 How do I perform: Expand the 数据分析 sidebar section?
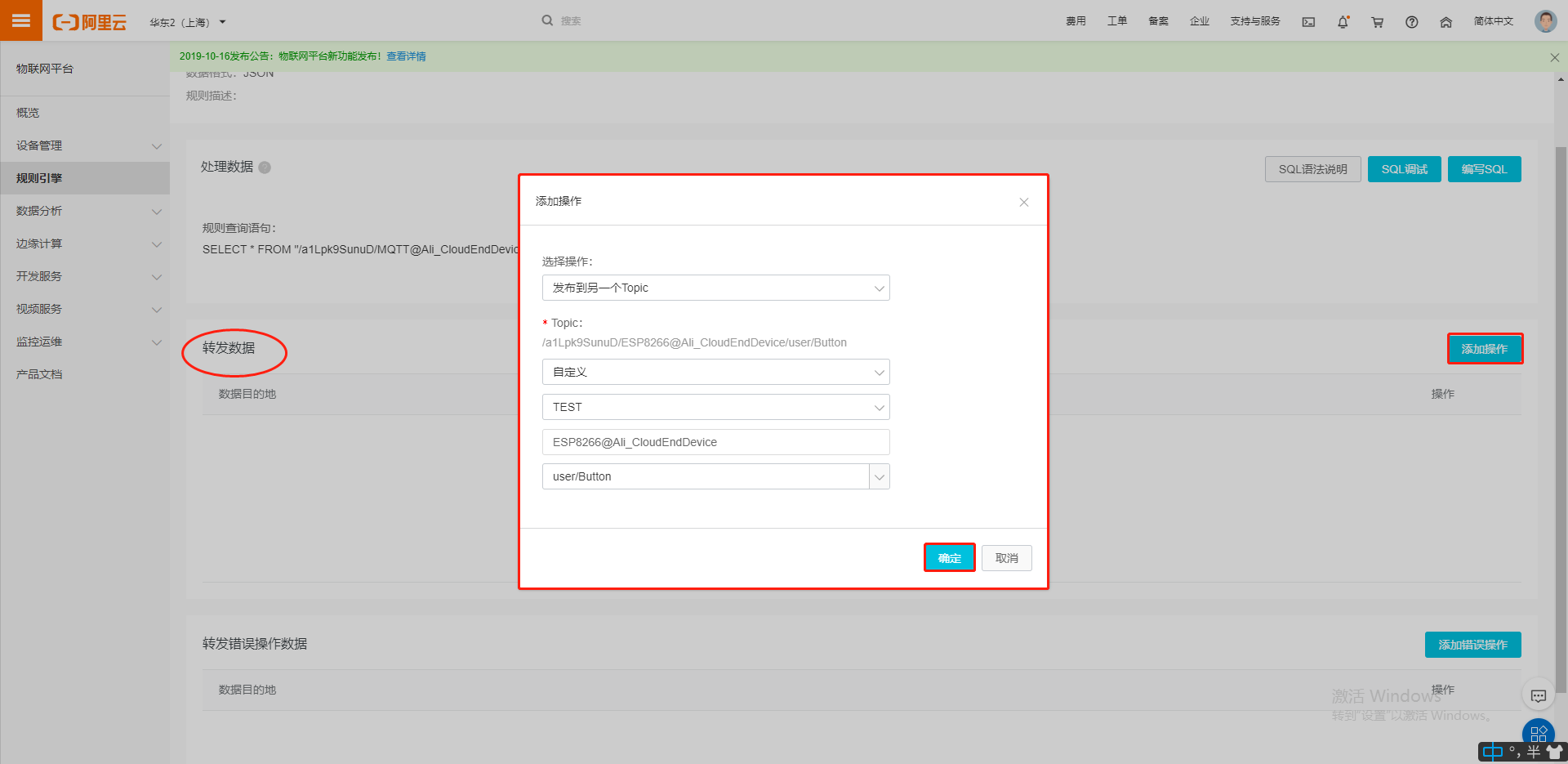coord(85,211)
